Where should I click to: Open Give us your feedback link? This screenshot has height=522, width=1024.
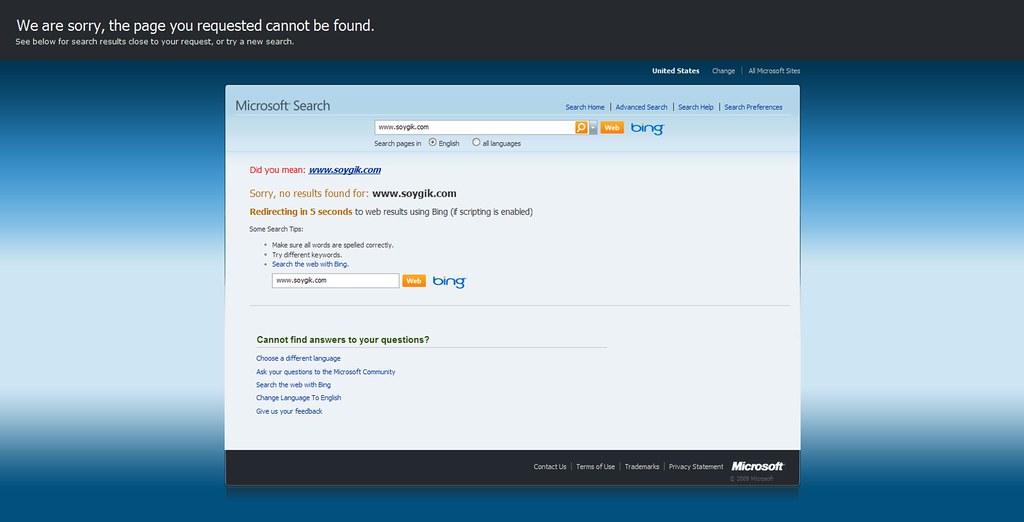(x=289, y=411)
